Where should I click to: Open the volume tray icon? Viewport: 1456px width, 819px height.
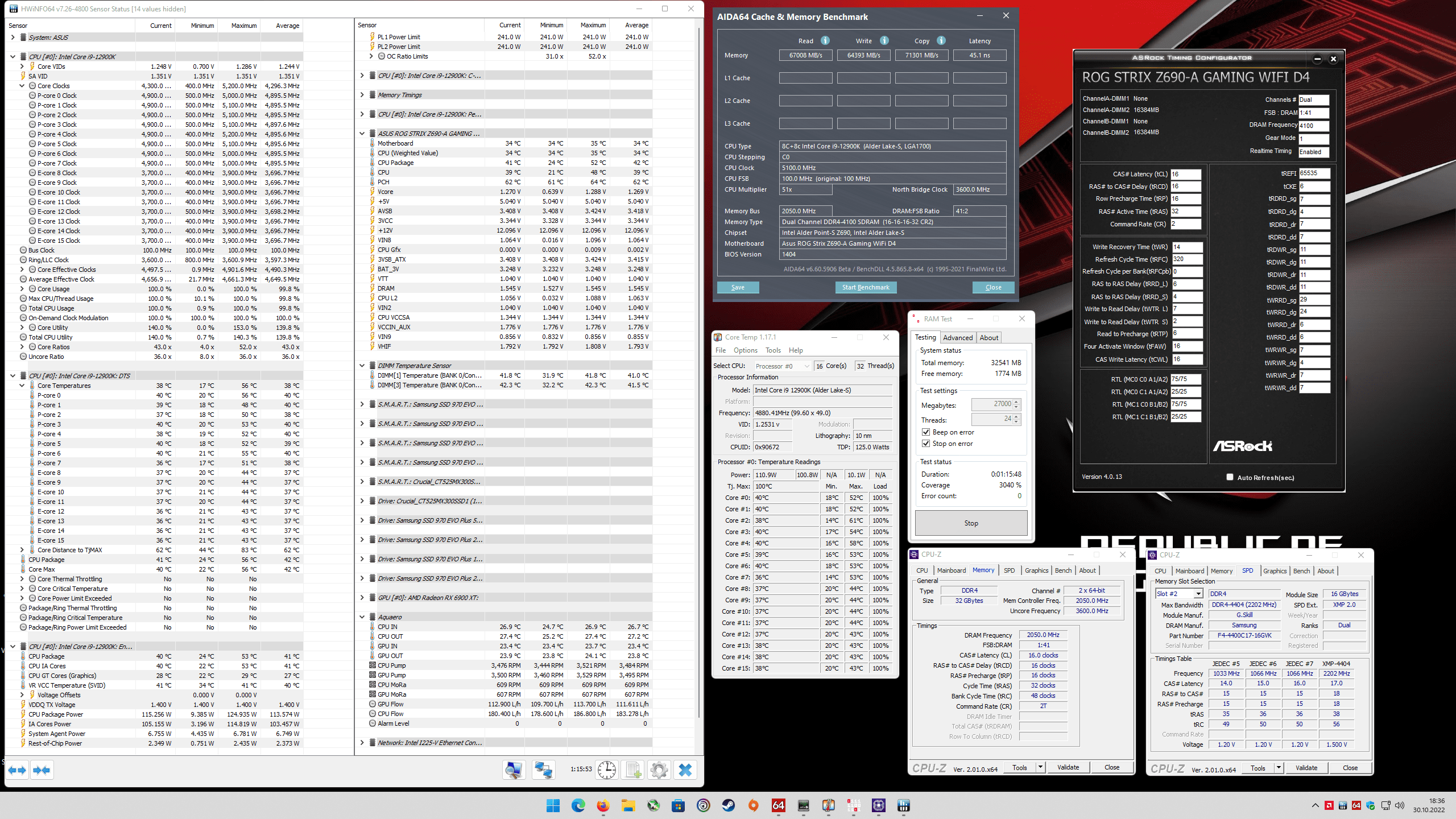(1400, 805)
